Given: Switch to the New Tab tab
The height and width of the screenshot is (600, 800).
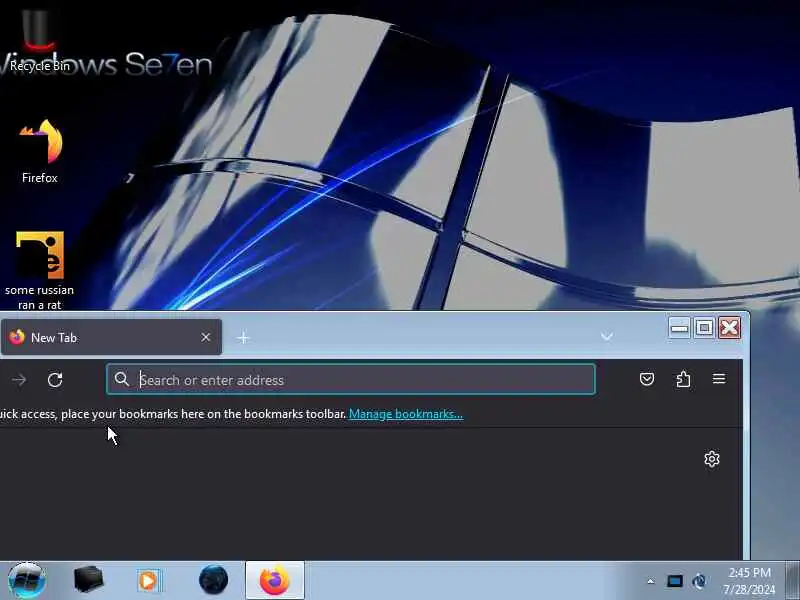Looking at the screenshot, I should coord(111,337).
